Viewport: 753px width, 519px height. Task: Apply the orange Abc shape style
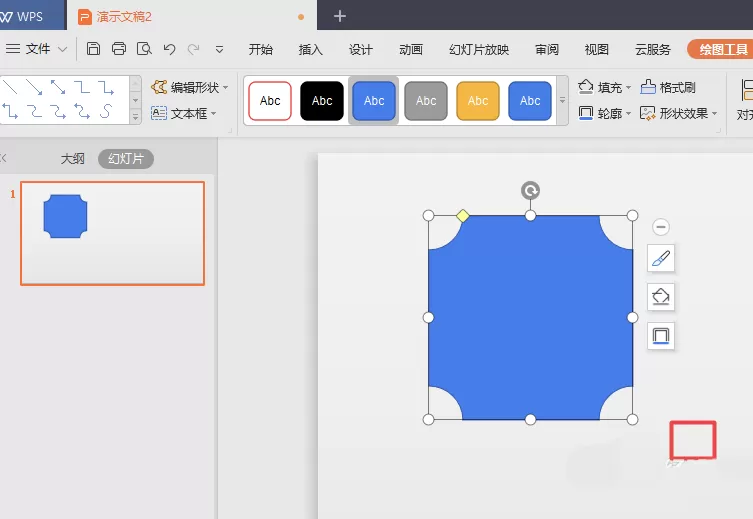[x=478, y=101]
